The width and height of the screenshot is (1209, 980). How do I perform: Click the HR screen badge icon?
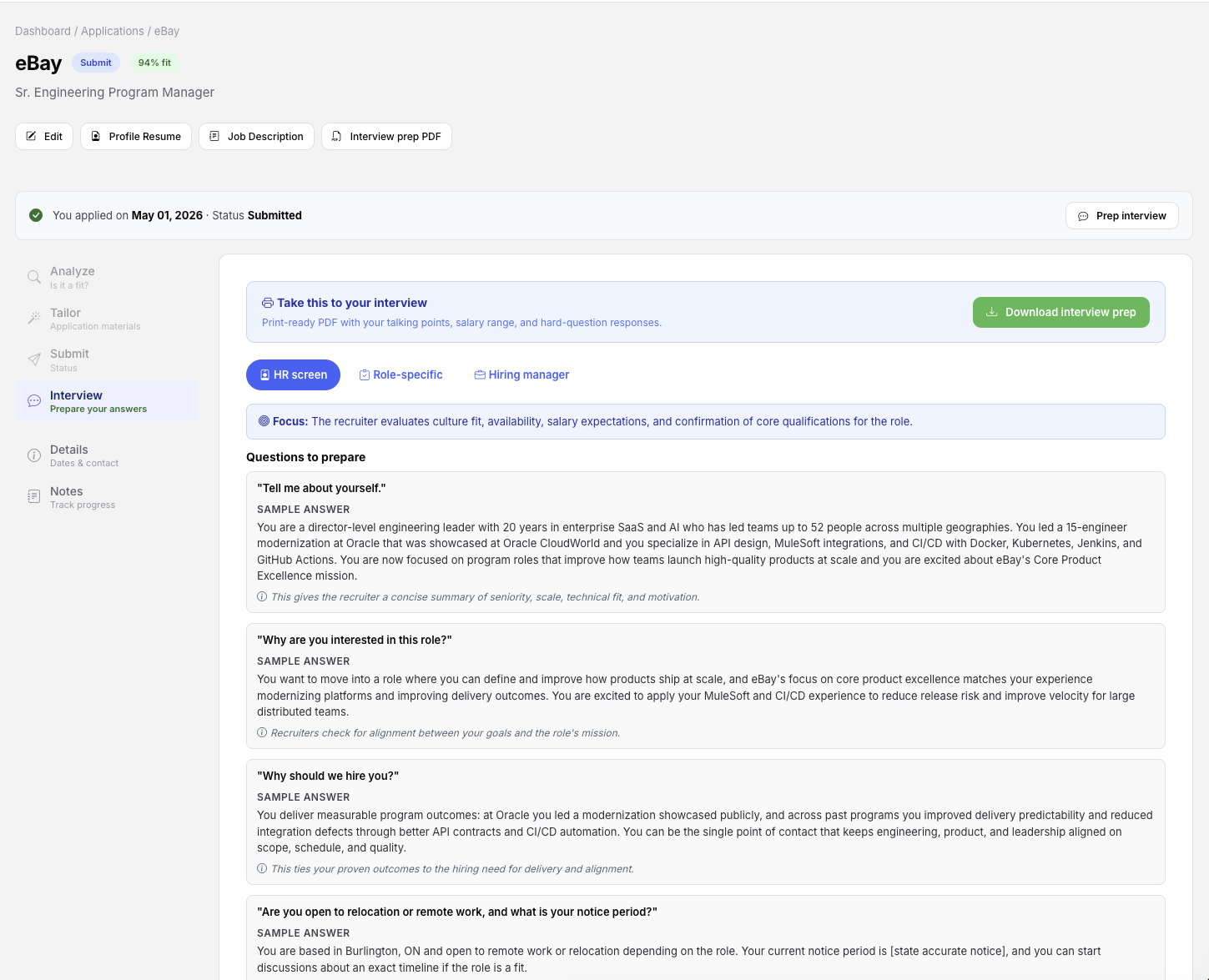point(265,375)
